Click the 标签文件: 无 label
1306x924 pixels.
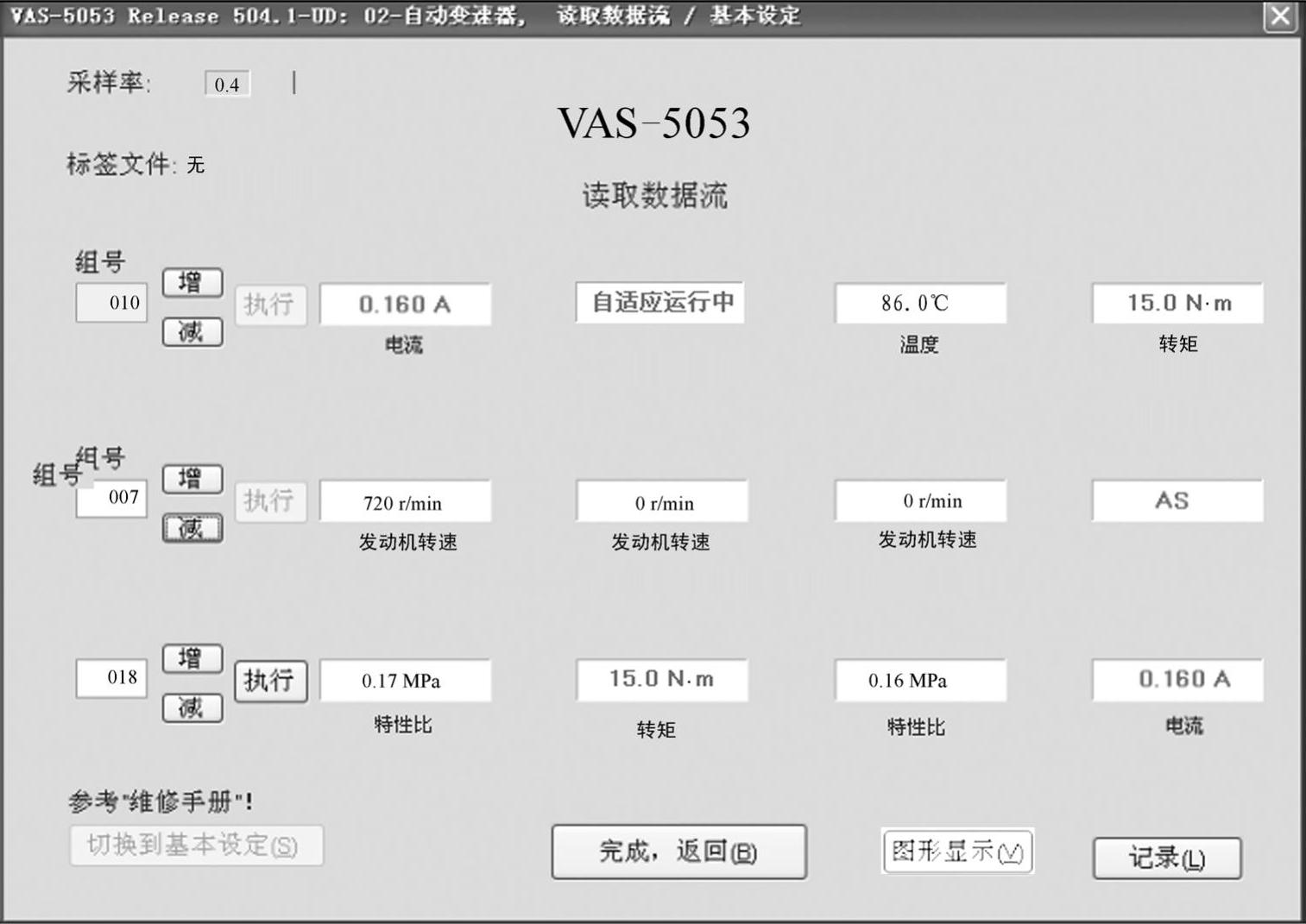pos(136,164)
